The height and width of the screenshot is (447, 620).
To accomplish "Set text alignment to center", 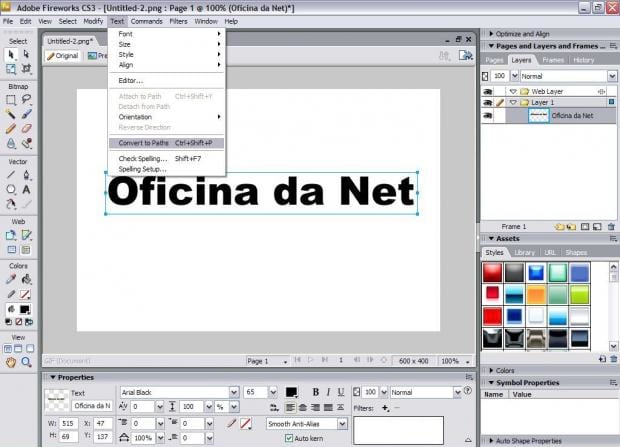I will pos(302,407).
